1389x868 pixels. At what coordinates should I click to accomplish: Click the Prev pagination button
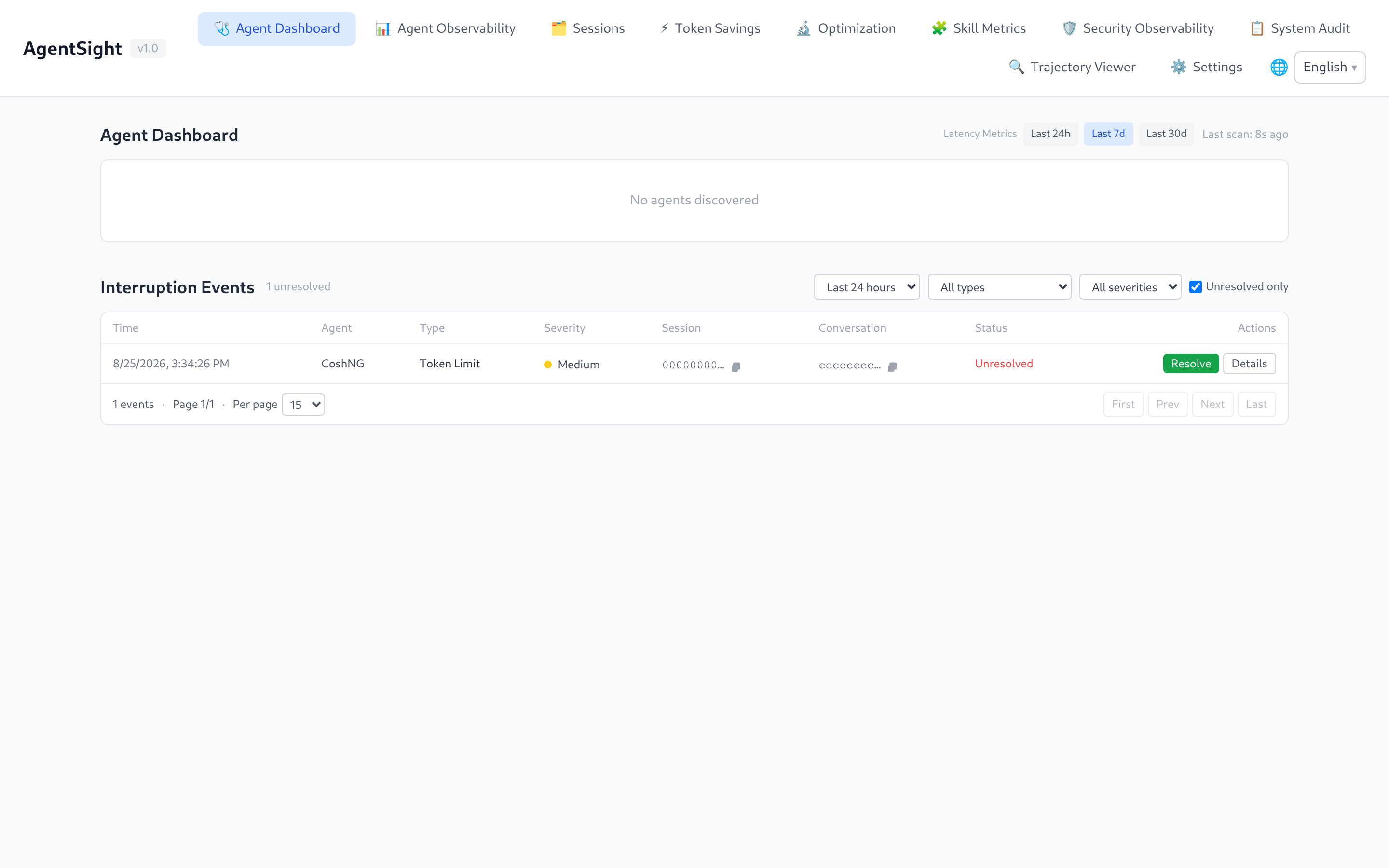click(x=1168, y=404)
